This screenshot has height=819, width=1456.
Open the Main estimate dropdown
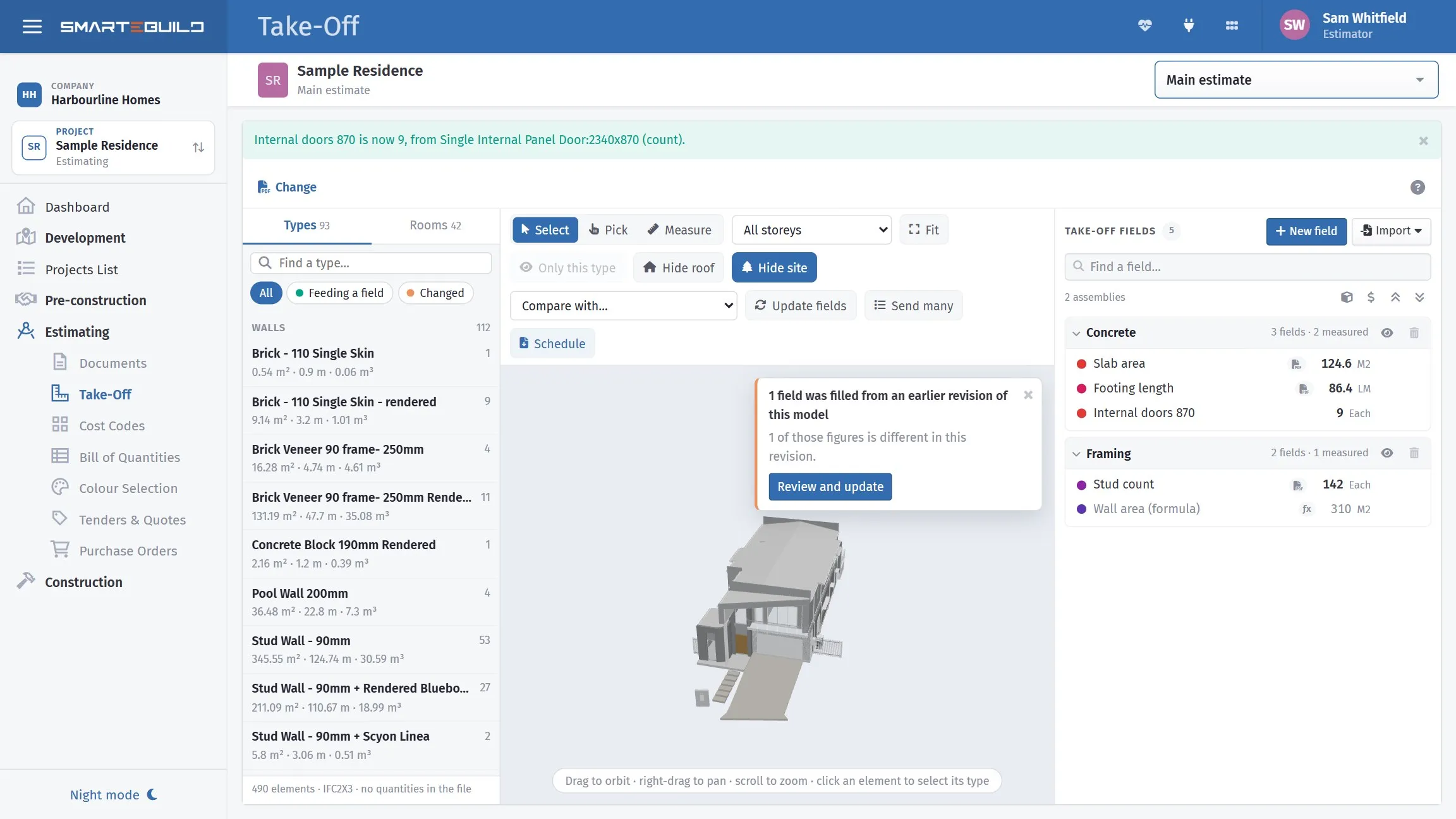point(1296,80)
